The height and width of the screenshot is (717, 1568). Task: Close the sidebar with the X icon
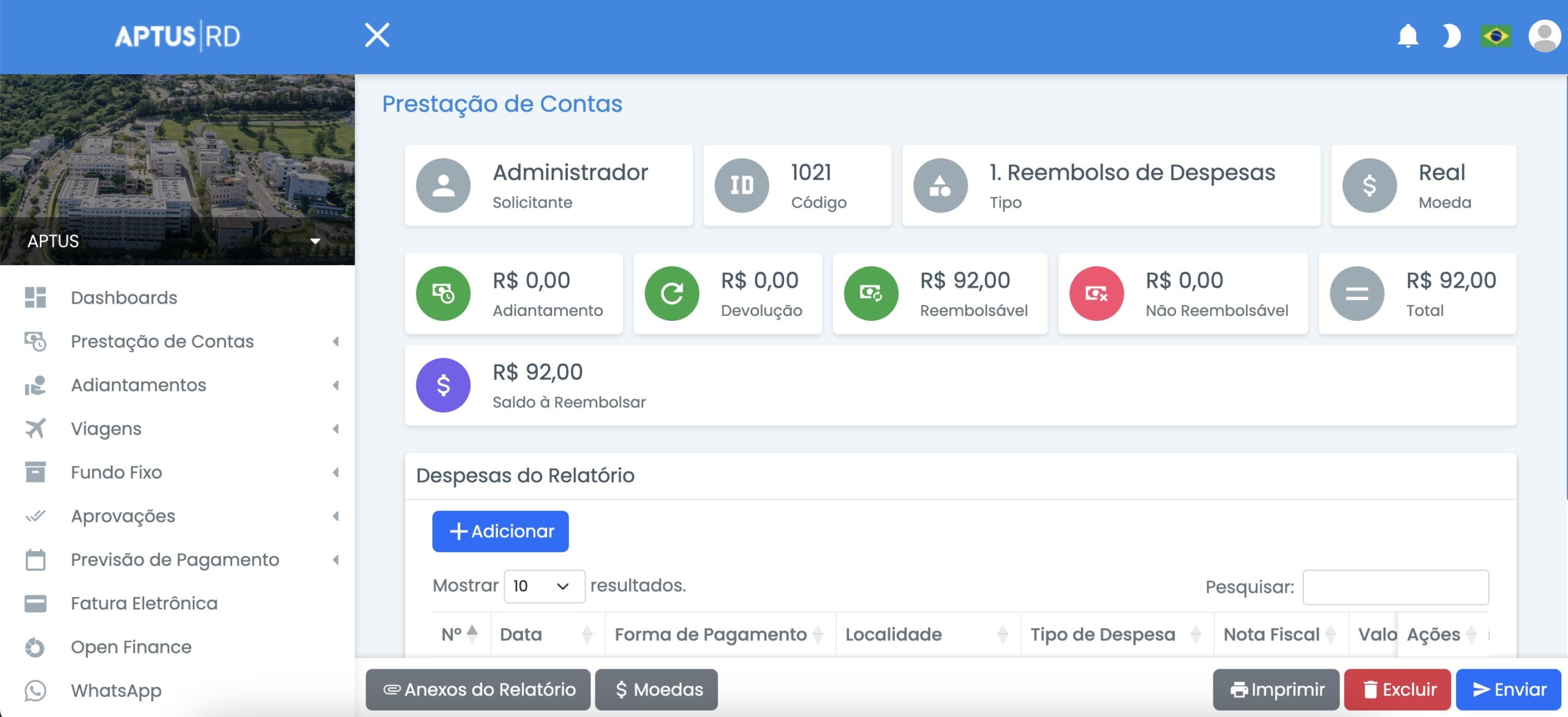(377, 35)
